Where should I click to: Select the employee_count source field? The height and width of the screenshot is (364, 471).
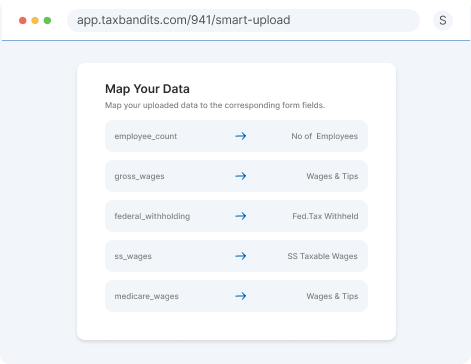[146, 136]
